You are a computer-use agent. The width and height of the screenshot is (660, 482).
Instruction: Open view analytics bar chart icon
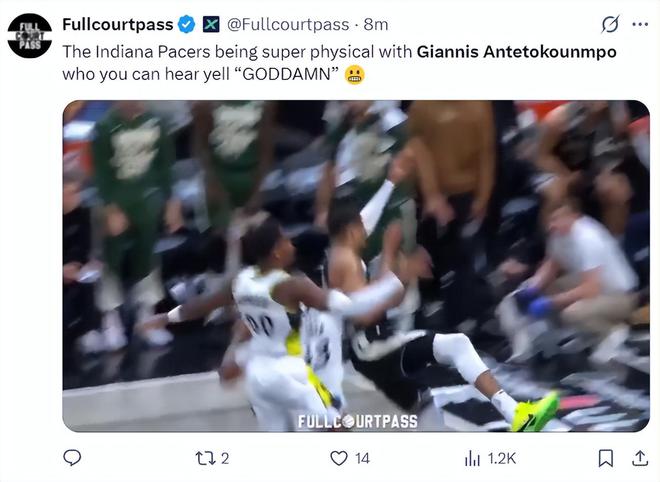[472, 458]
